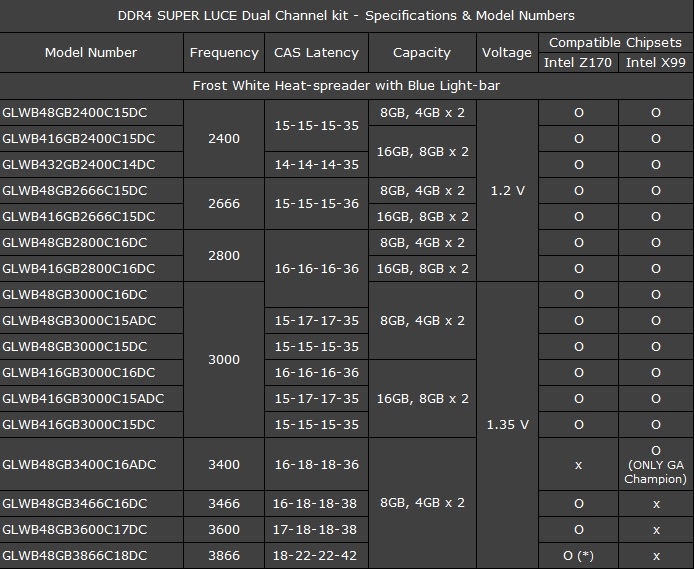Select the Frequency column header
Viewport: 695px width, 569px height.
[x=224, y=52]
